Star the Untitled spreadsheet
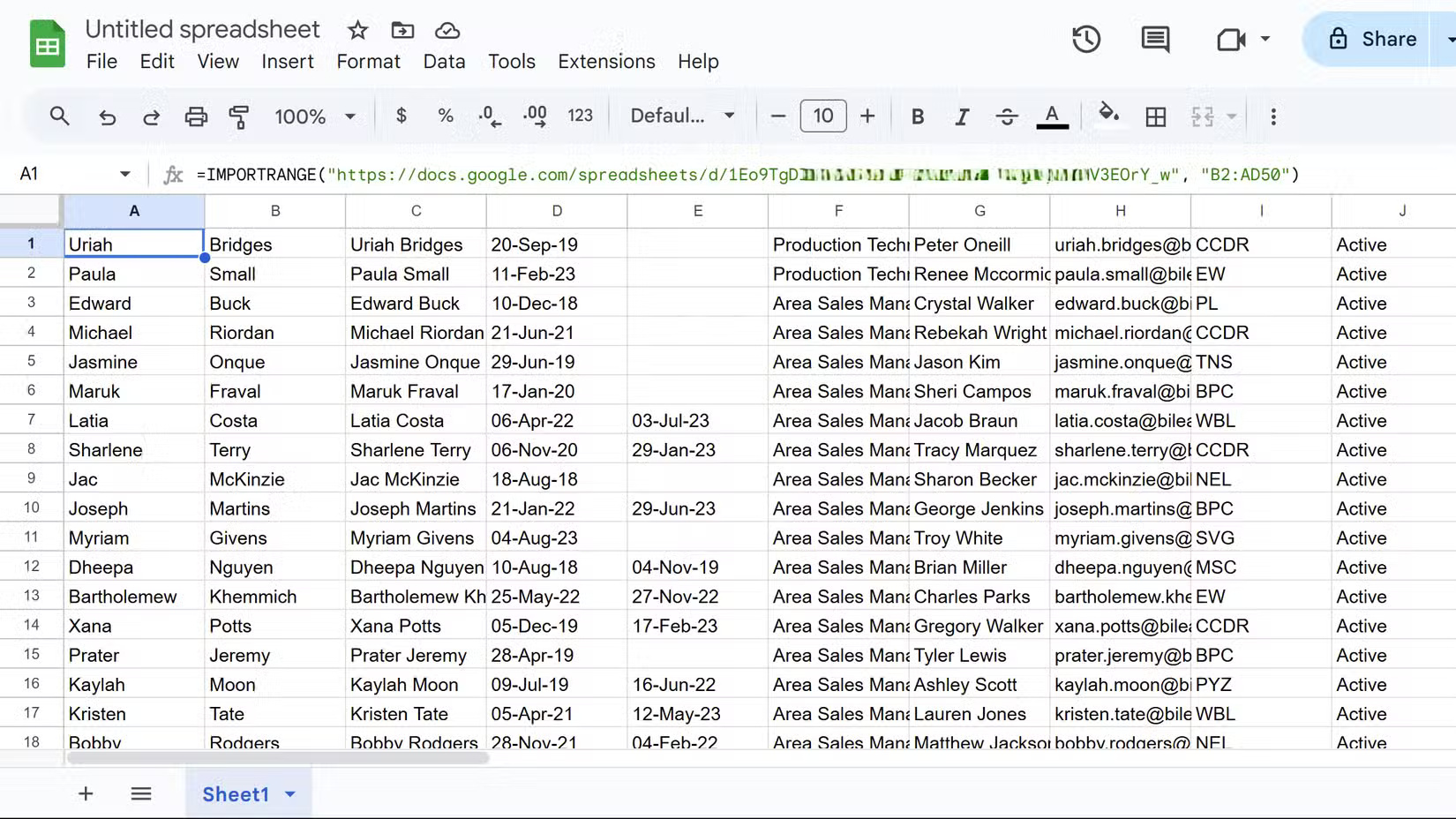Screen dimensions: 1456x819 tap(356, 29)
